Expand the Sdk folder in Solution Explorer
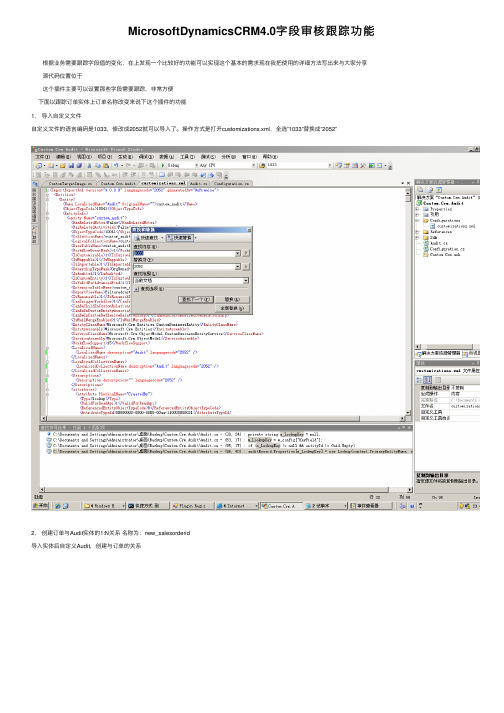The image size is (504, 713). [418, 237]
